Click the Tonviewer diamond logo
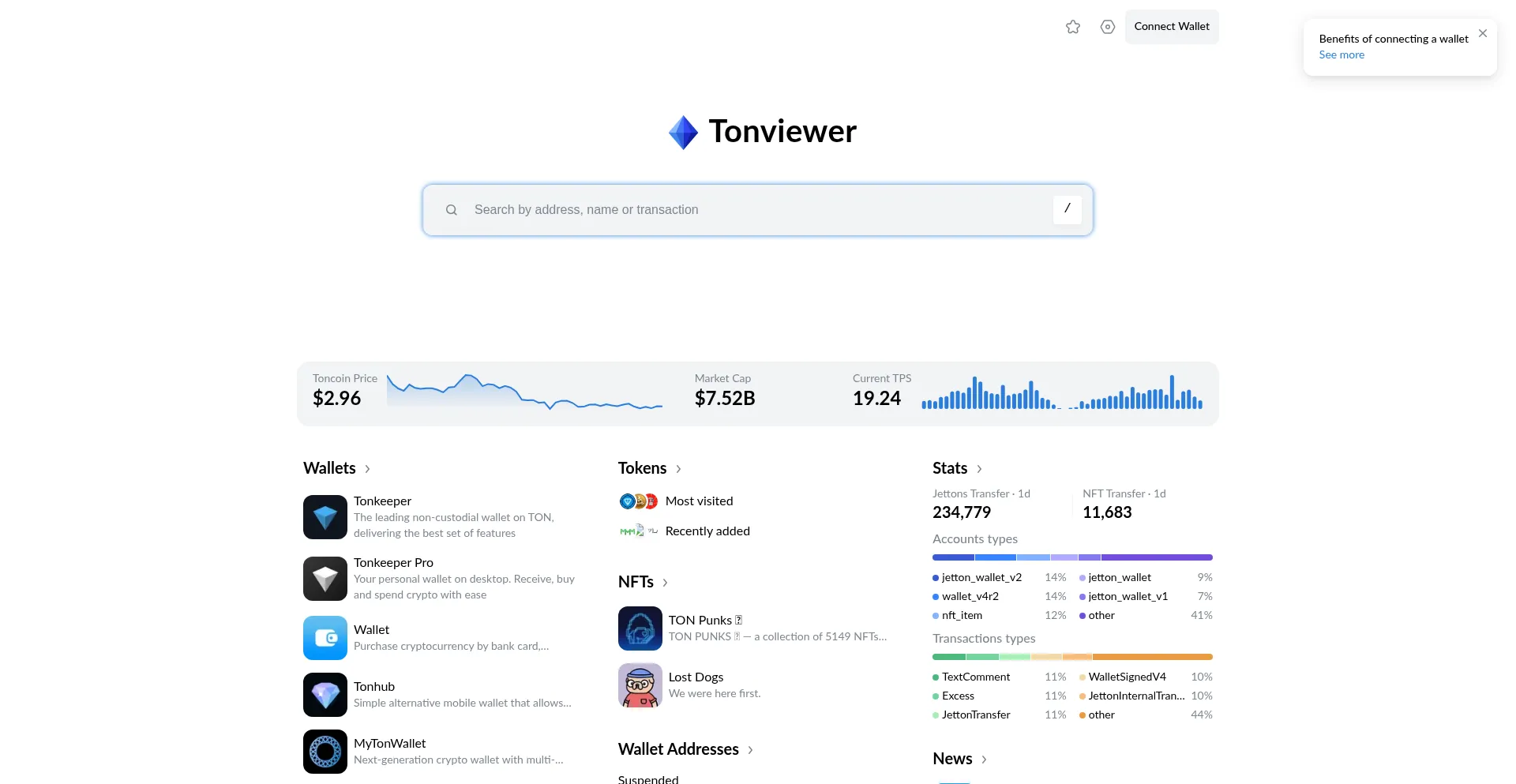The height and width of the screenshot is (784, 1516). tap(683, 132)
